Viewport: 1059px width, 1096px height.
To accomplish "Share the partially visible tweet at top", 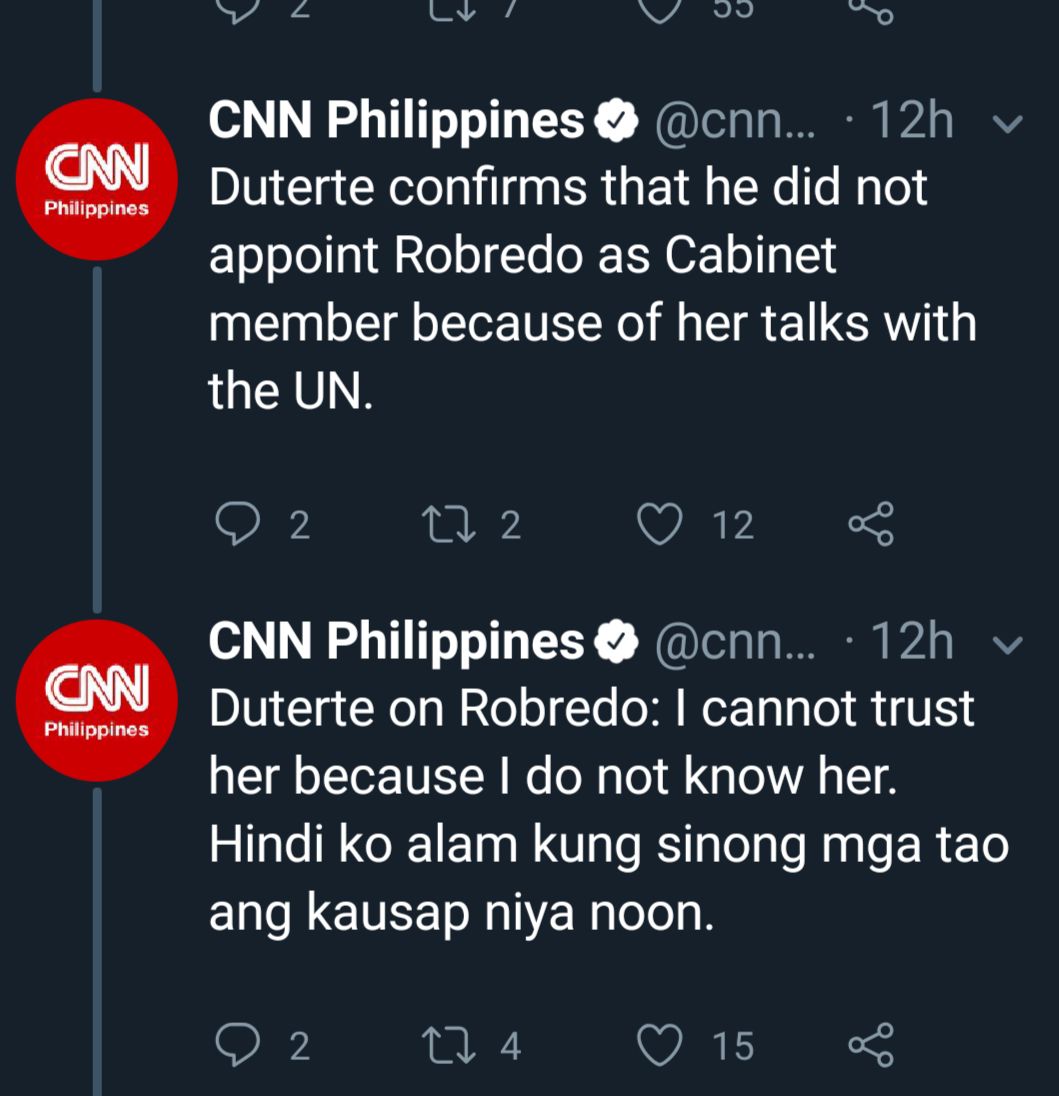I will 870,10.
